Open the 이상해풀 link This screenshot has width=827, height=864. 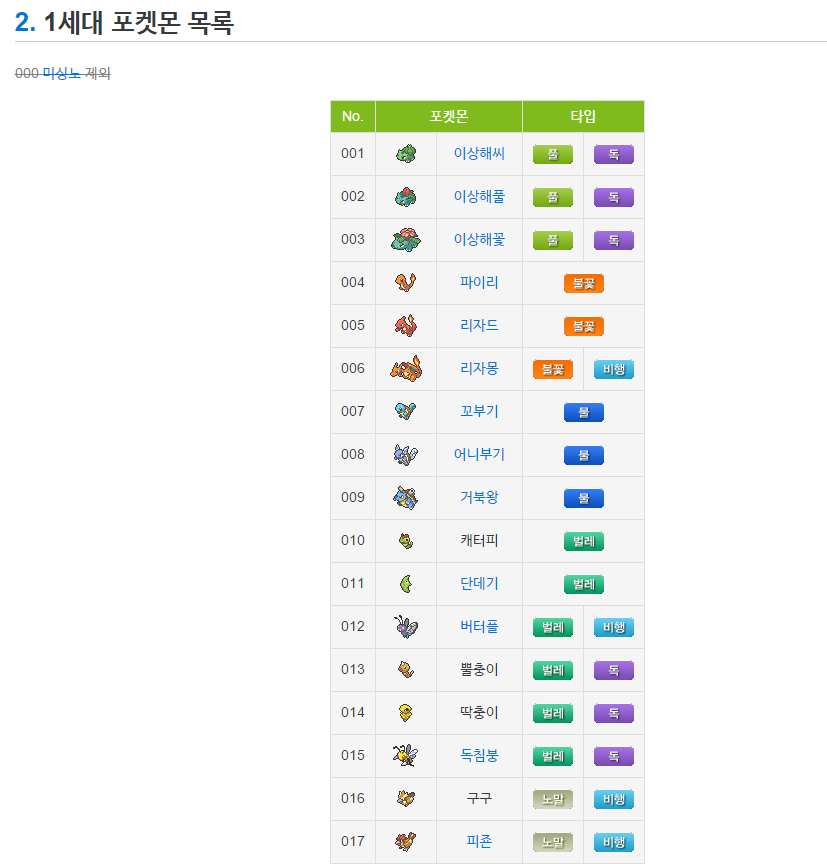[x=479, y=196]
